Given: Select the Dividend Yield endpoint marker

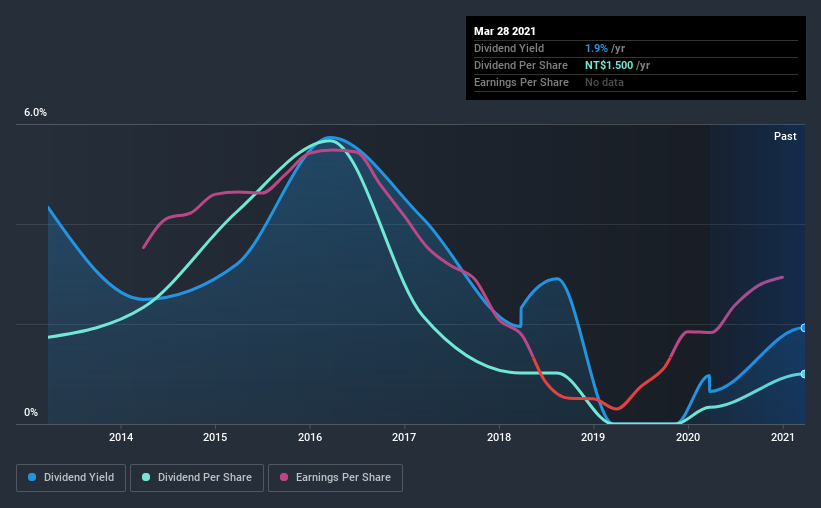Looking at the screenshot, I should pos(804,328).
